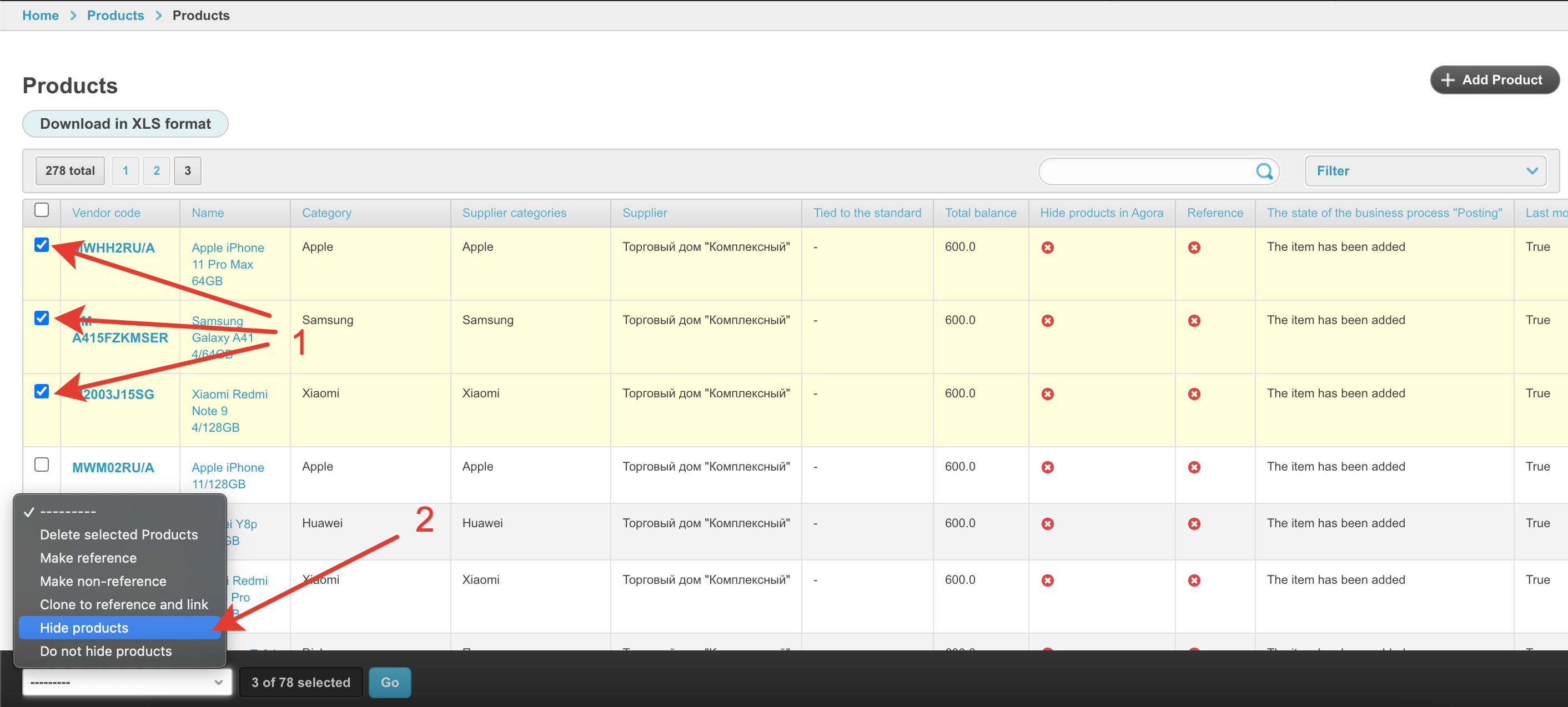This screenshot has width=1568, height=707.
Task: Uncheck the Samsung Galaxy A41 row checkbox
Action: (x=42, y=317)
